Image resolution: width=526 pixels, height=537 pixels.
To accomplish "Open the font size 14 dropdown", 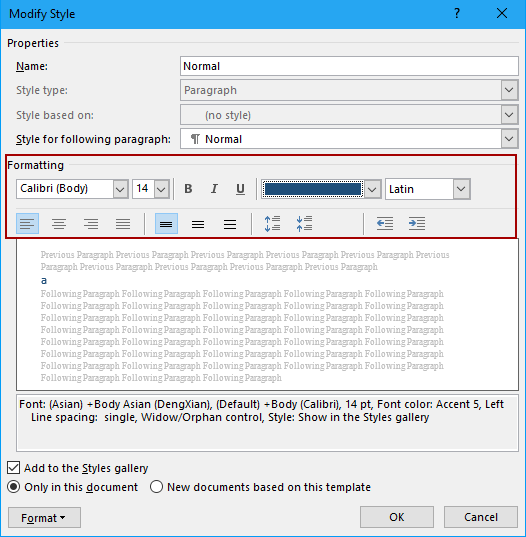I will 161,189.
